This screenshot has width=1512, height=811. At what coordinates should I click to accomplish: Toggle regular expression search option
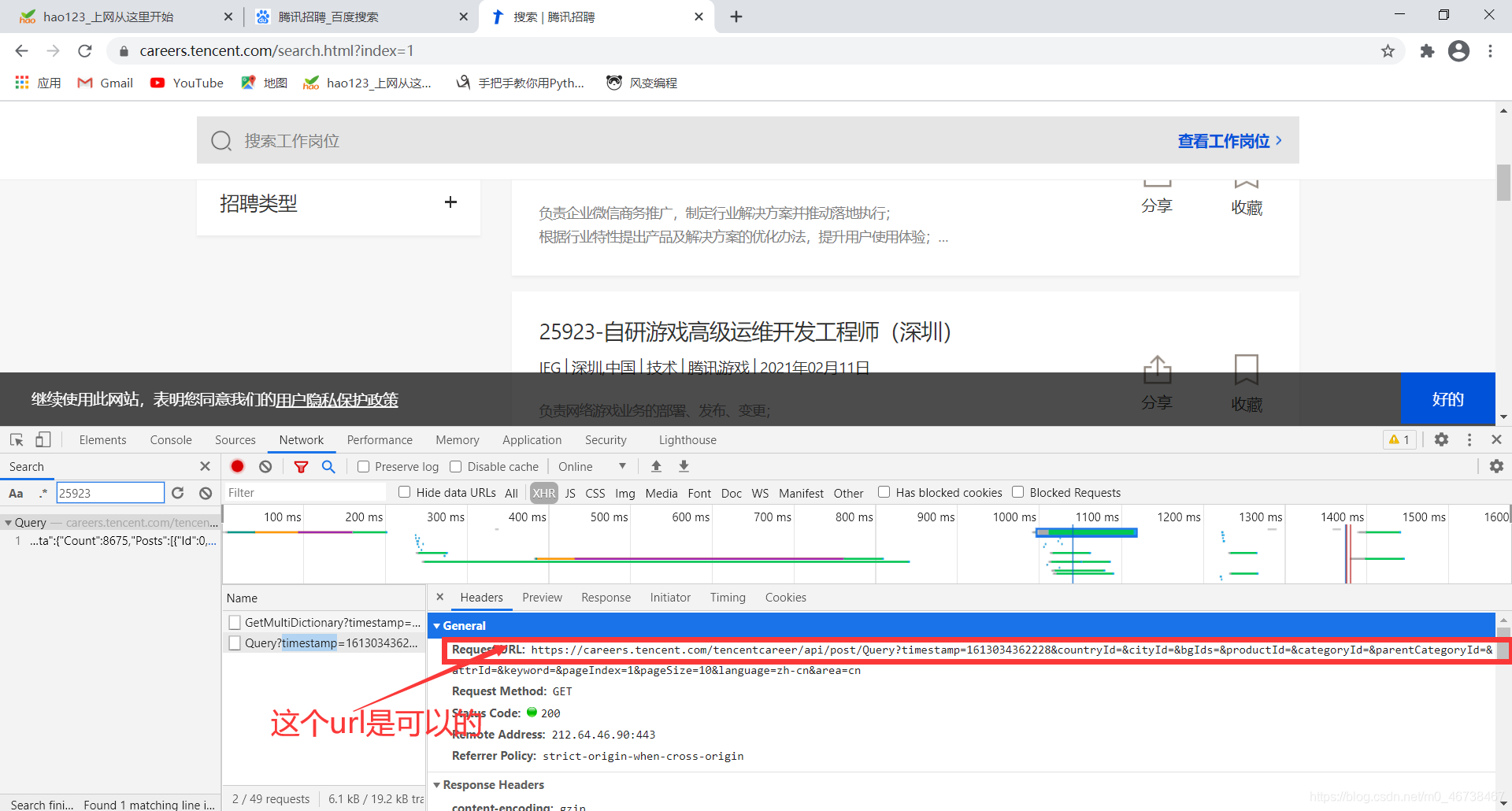43,493
